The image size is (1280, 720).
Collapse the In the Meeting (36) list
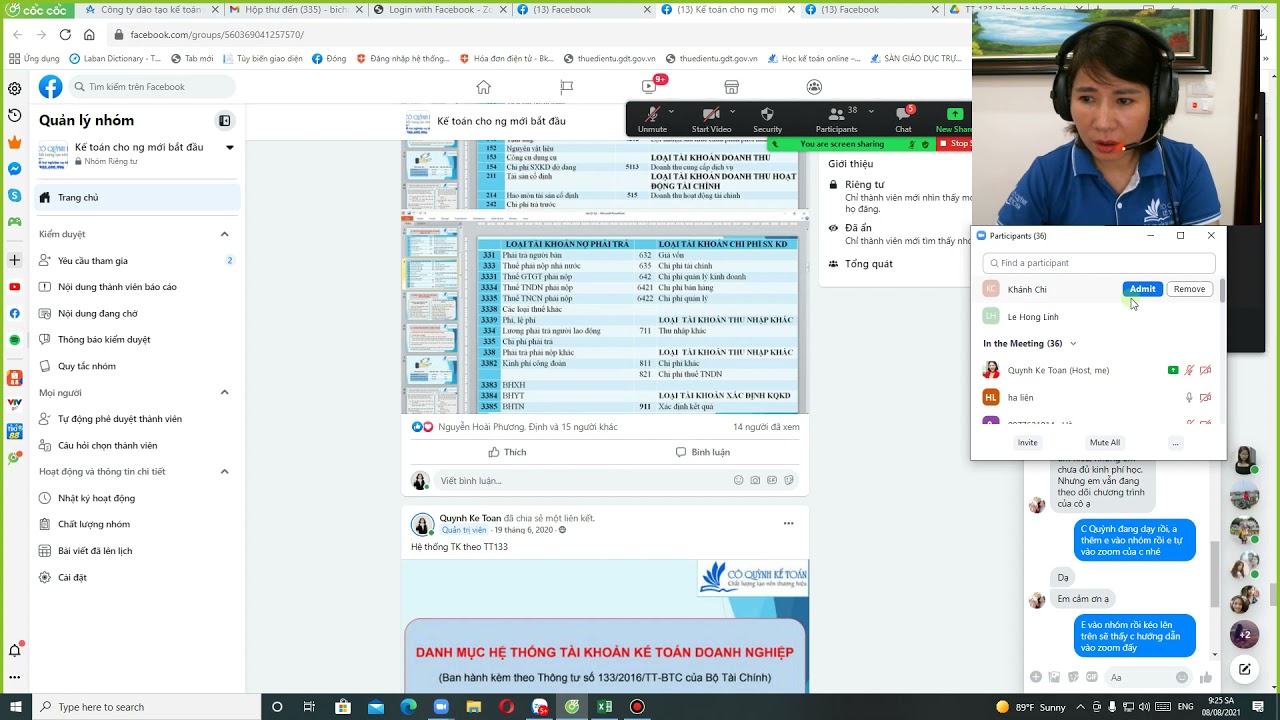coord(1073,343)
